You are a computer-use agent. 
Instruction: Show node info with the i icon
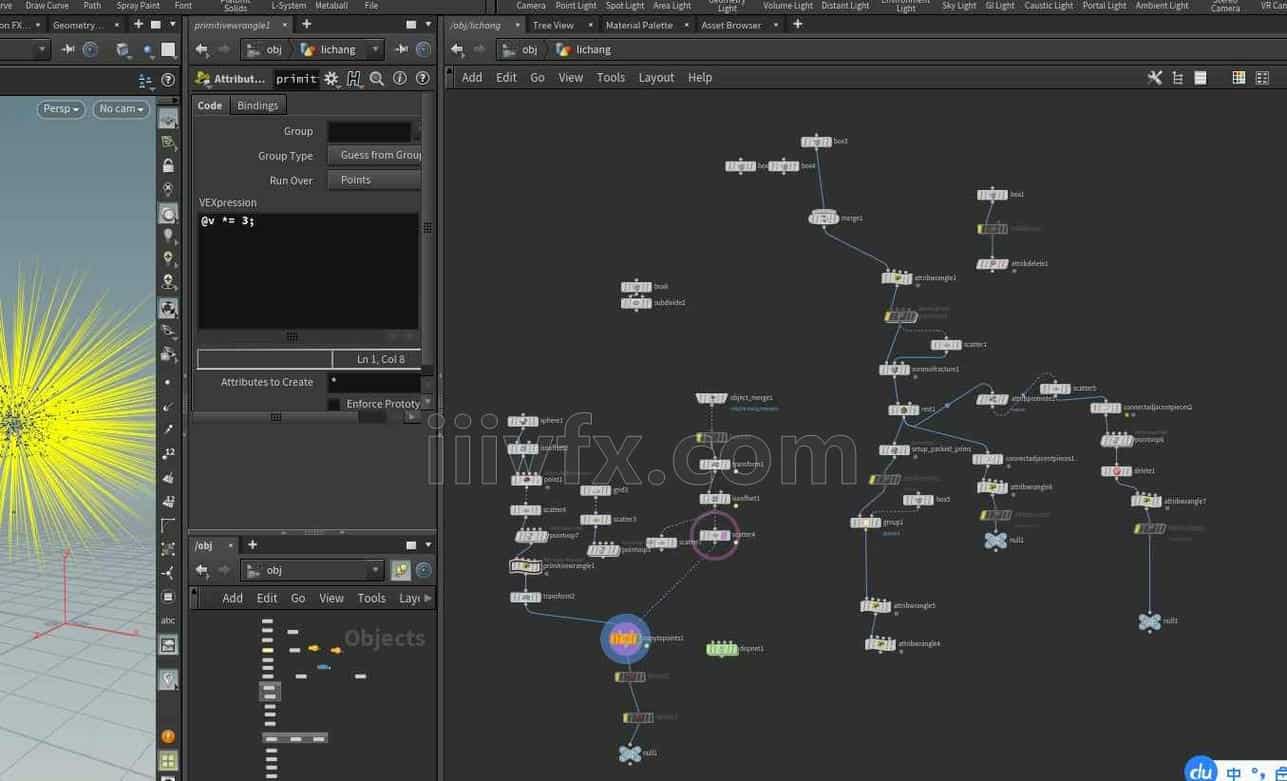coord(399,78)
